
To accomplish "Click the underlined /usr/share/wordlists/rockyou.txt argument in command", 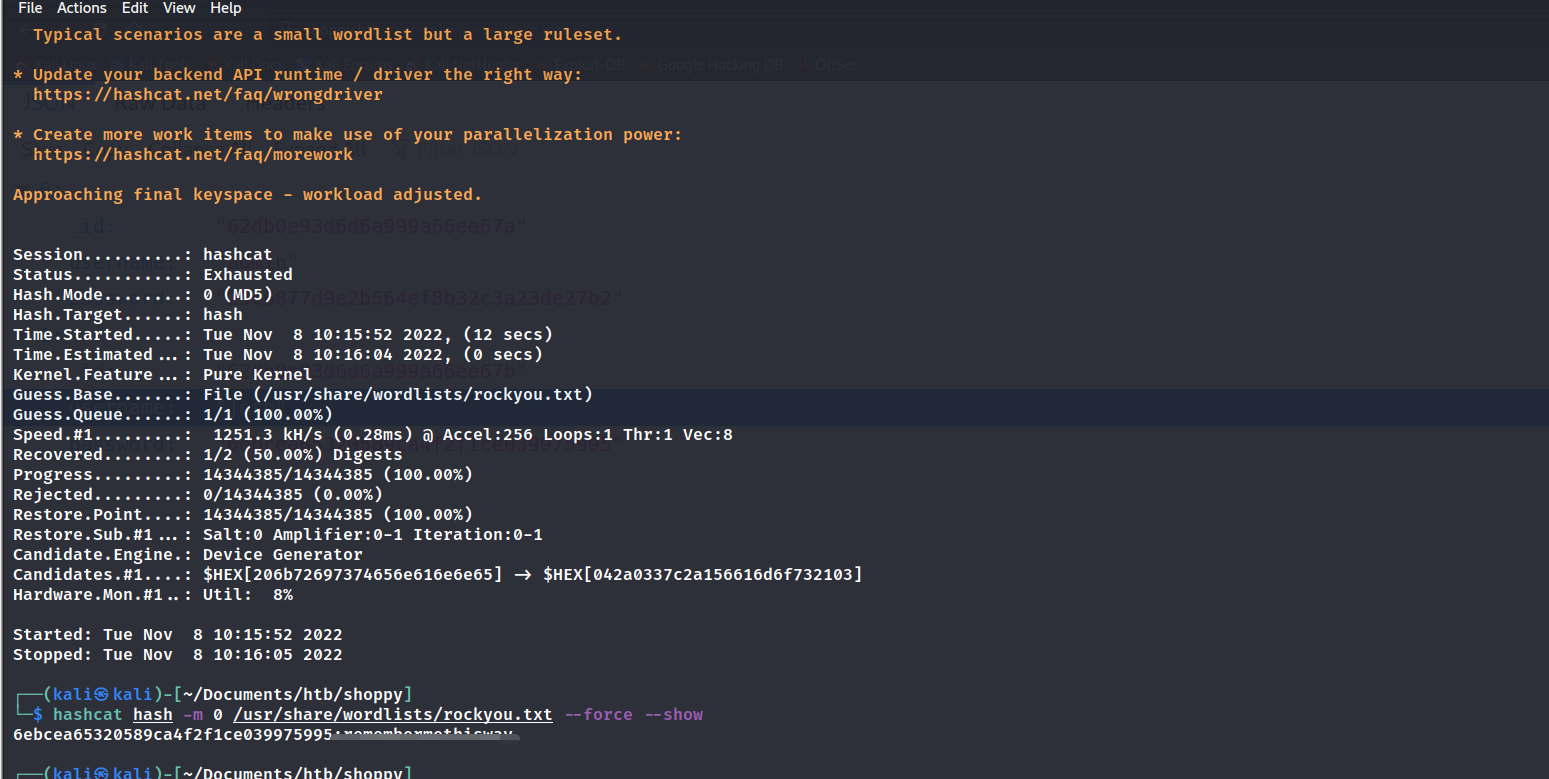I will click(393, 715).
